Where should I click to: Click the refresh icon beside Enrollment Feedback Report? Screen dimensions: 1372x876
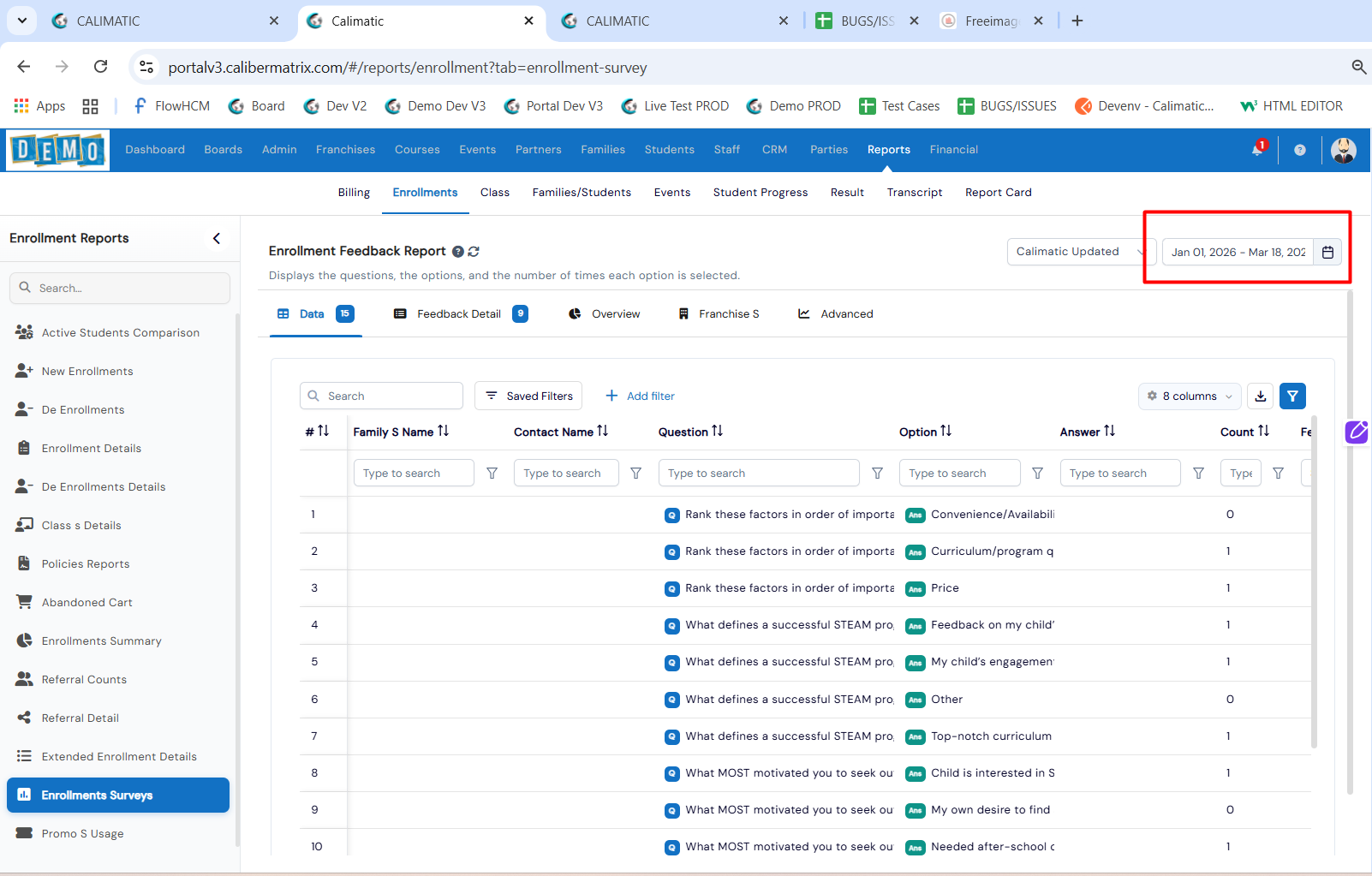tap(474, 252)
